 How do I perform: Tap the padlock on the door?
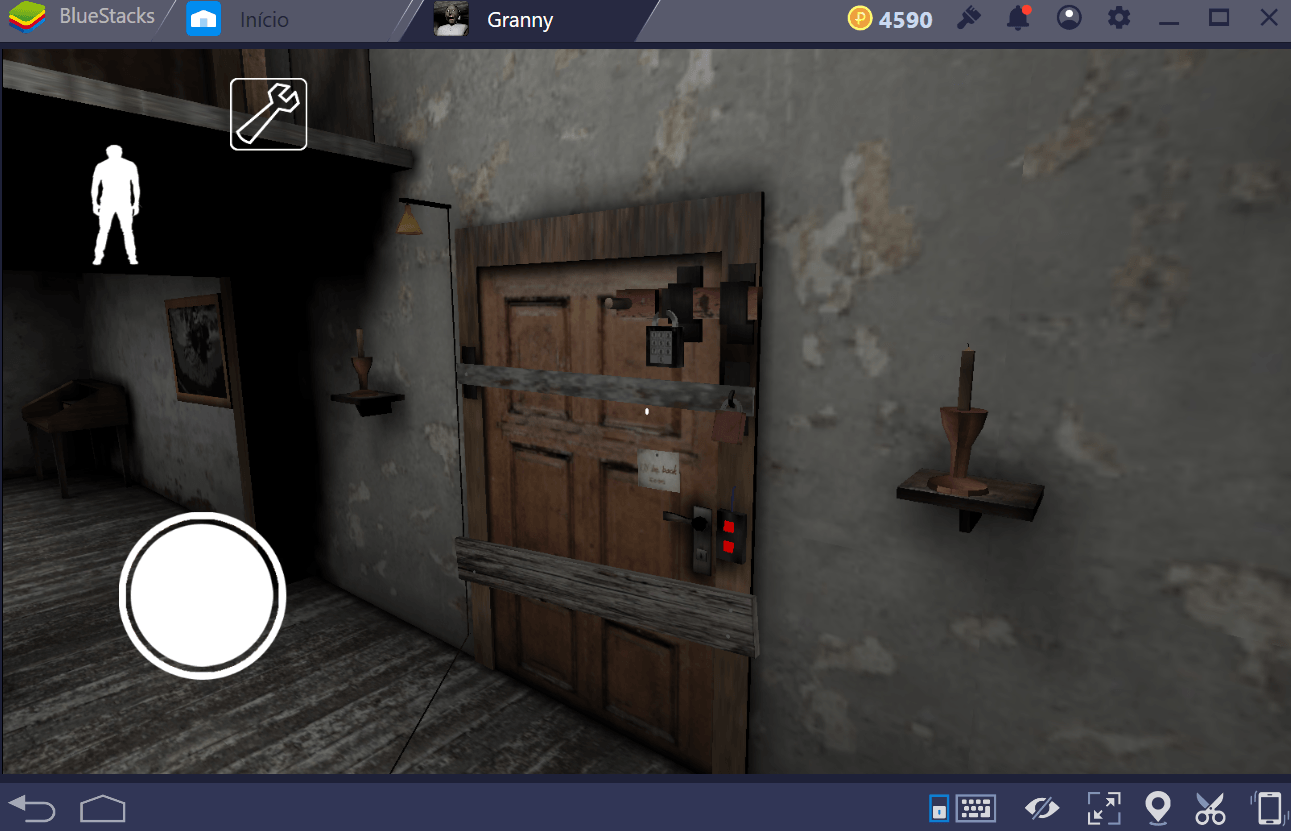click(x=664, y=339)
